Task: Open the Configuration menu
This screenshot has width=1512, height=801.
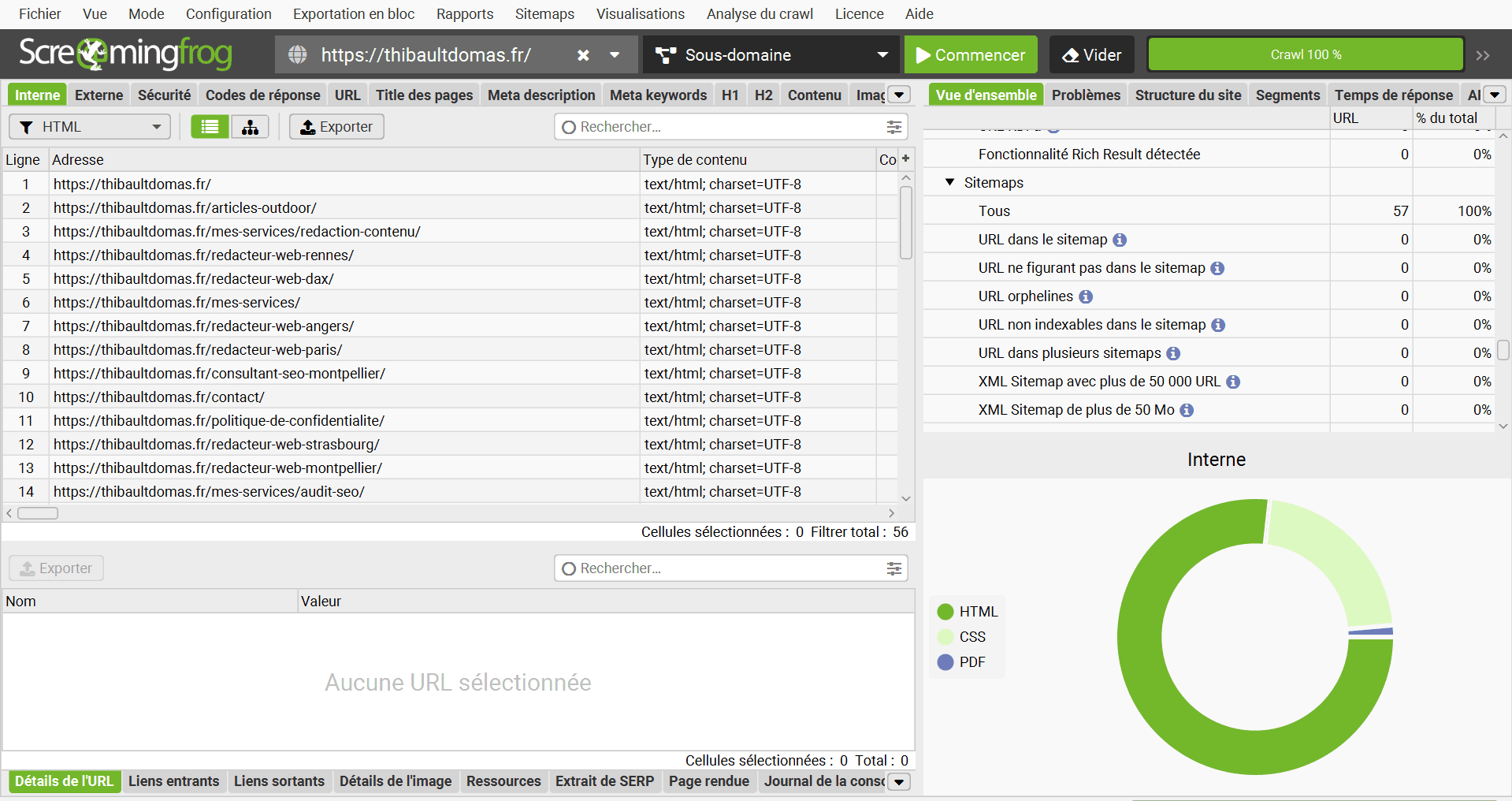Action: 228,14
